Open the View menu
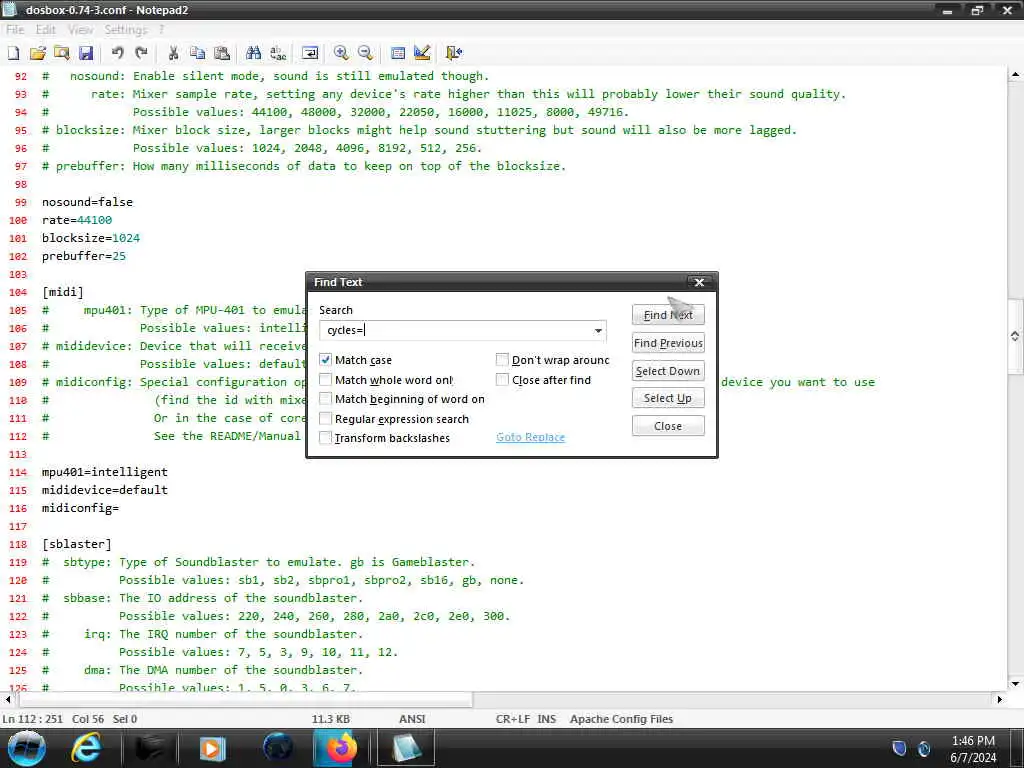 pos(80,29)
